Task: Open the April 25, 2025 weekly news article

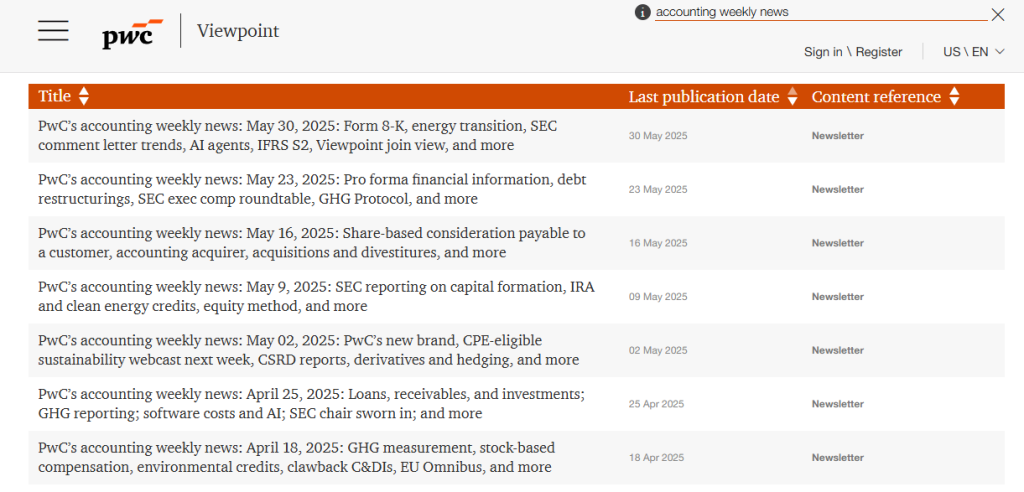Action: point(311,404)
